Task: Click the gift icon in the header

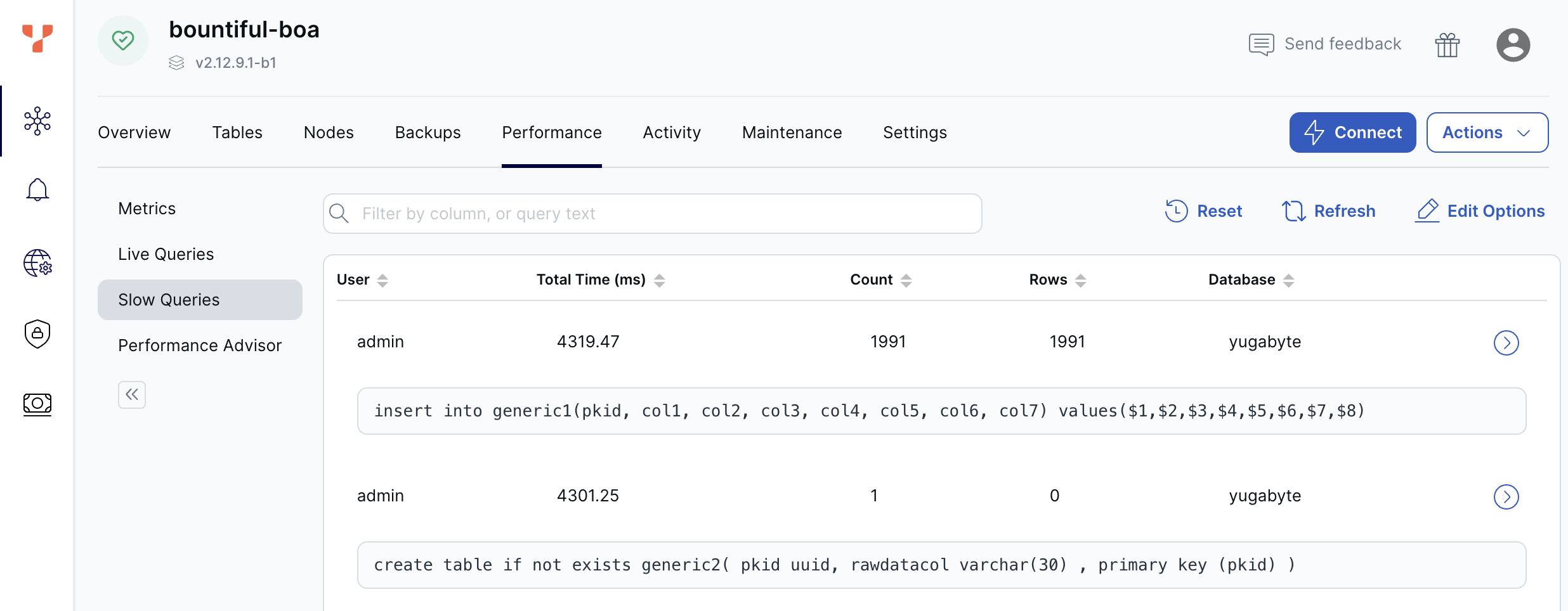Action: point(1447,44)
